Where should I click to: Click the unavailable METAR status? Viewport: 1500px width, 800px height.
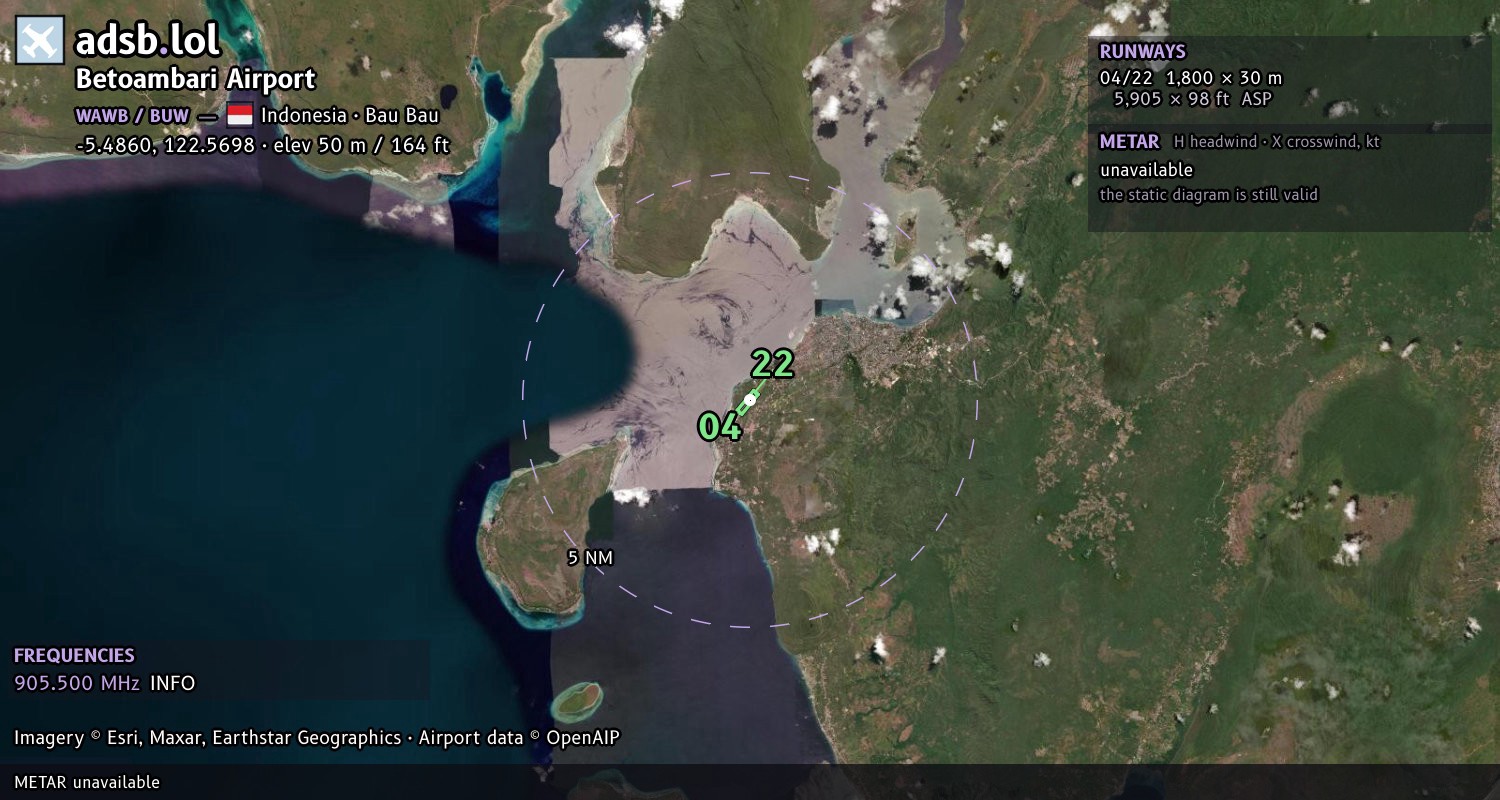tap(1147, 170)
